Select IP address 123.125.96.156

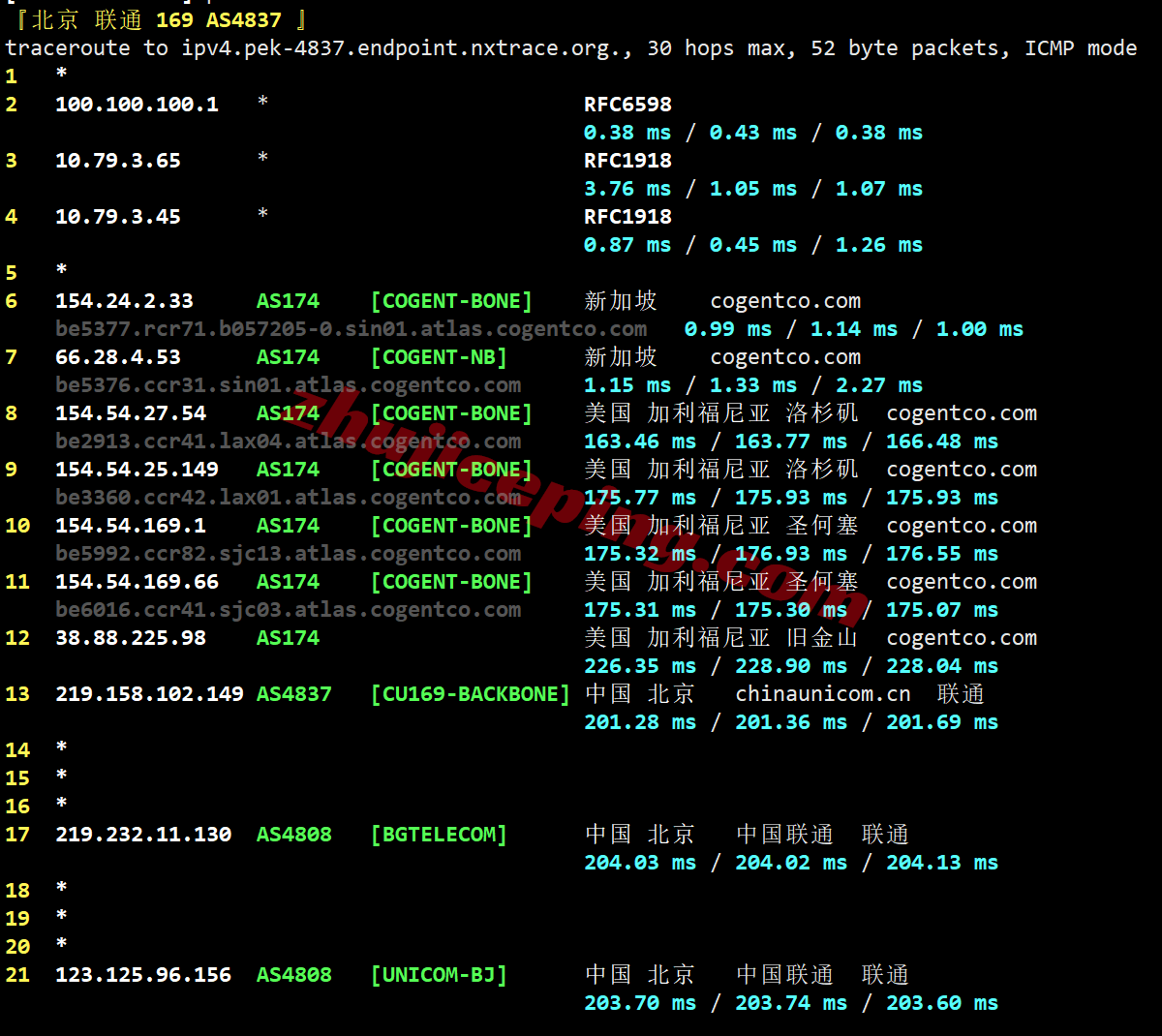(x=143, y=975)
